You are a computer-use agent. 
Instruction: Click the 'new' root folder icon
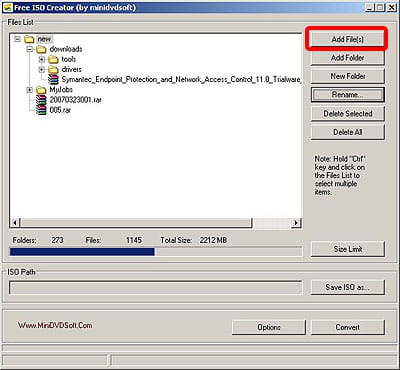[x=29, y=39]
